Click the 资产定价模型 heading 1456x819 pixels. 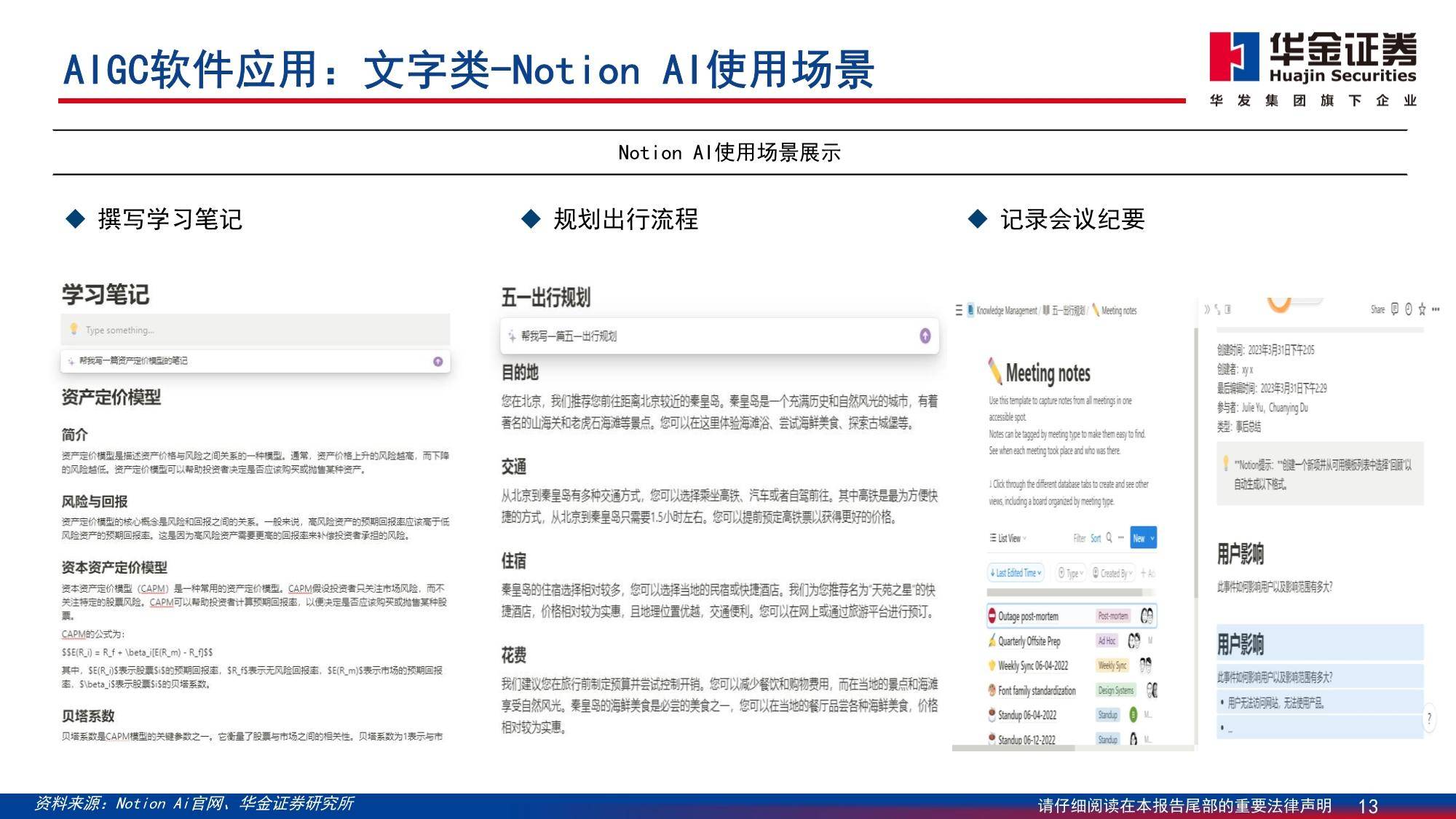[111, 397]
